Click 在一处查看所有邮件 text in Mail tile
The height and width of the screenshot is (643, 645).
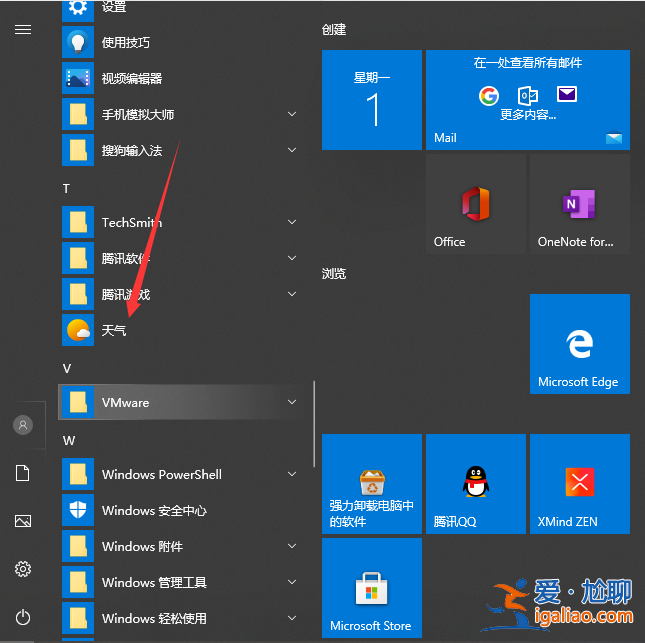click(528, 63)
